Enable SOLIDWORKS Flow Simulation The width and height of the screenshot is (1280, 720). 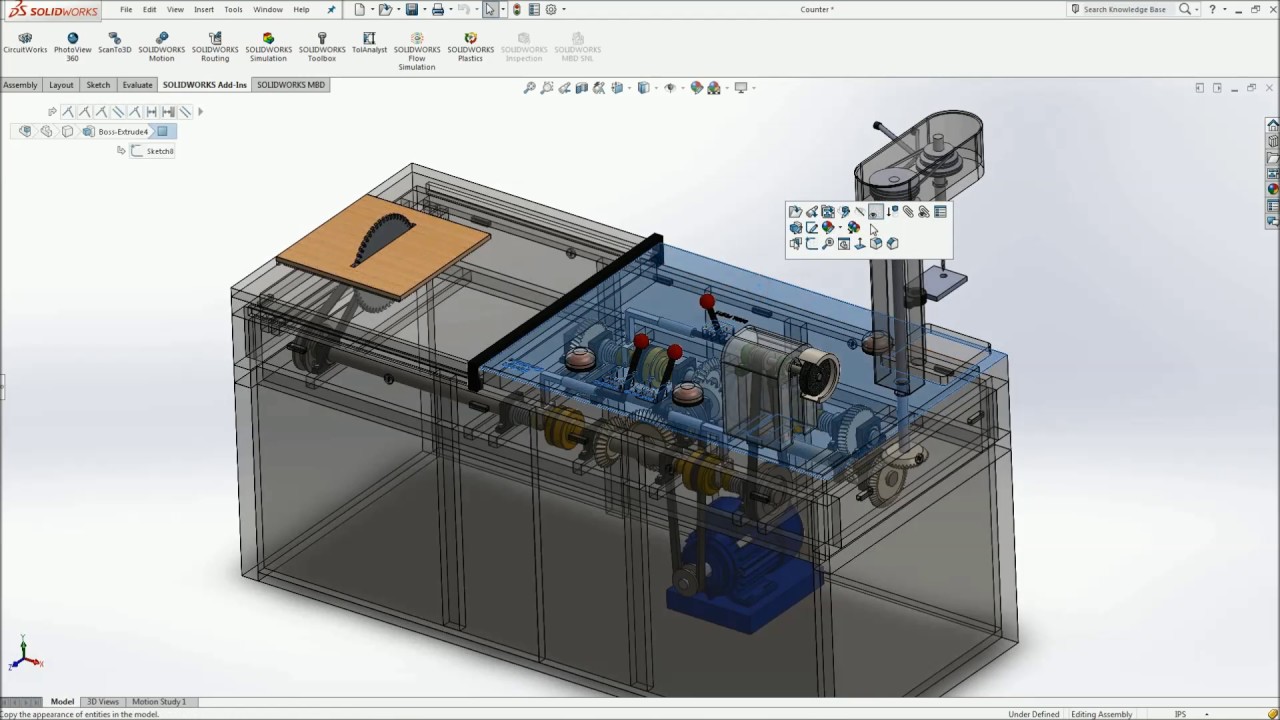(417, 51)
